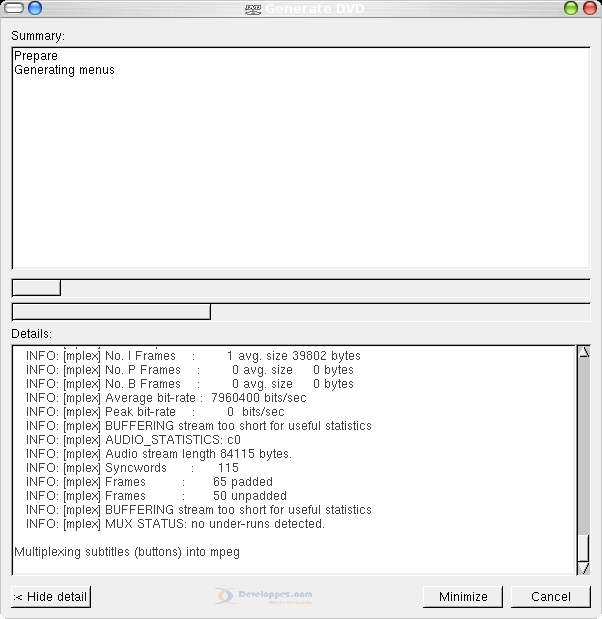Image resolution: width=602 pixels, height=619 pixels.
Task: Cancel the DVD generation
Action: coord(550,597)
